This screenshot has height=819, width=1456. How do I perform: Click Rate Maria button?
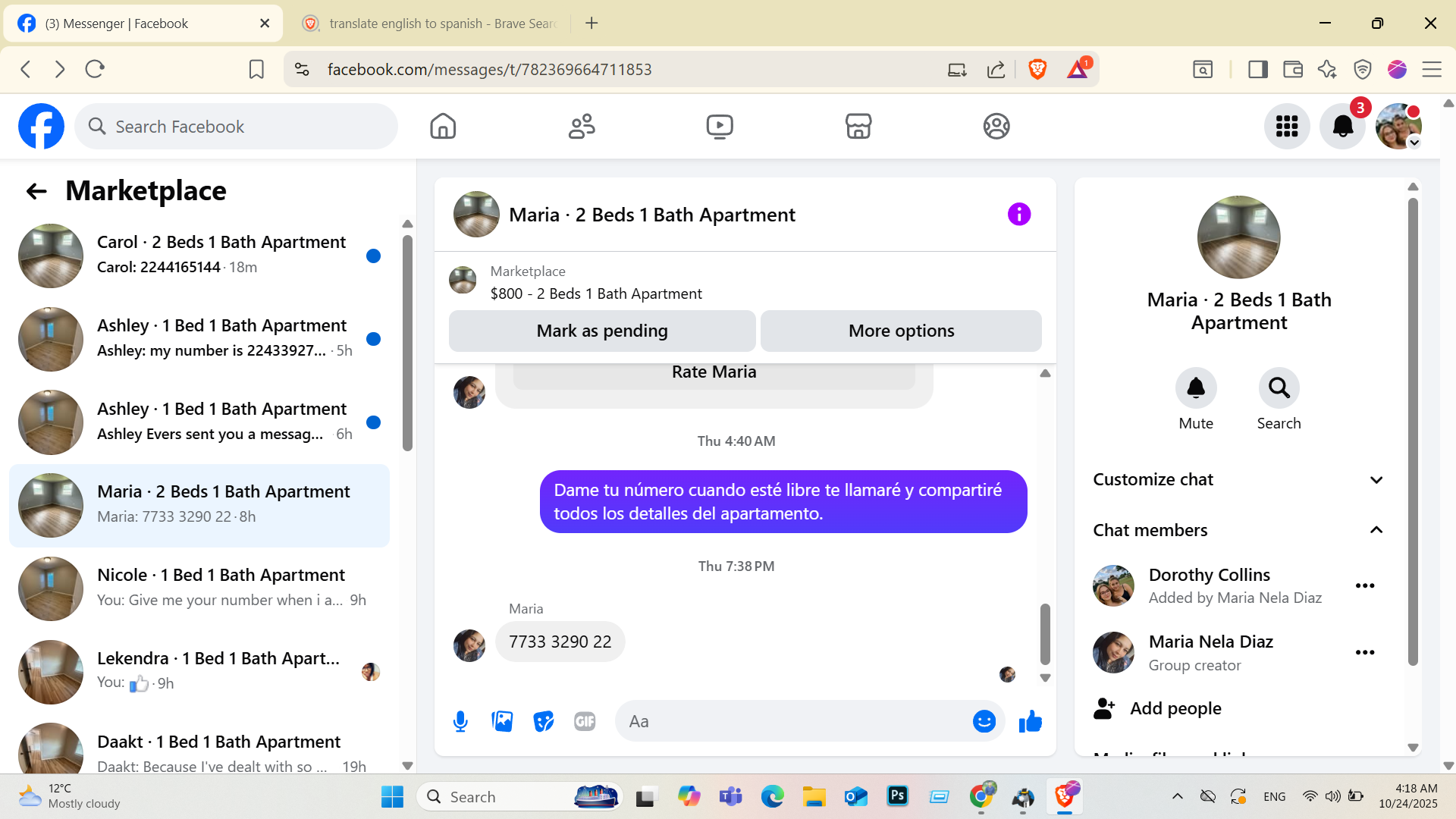714,374
